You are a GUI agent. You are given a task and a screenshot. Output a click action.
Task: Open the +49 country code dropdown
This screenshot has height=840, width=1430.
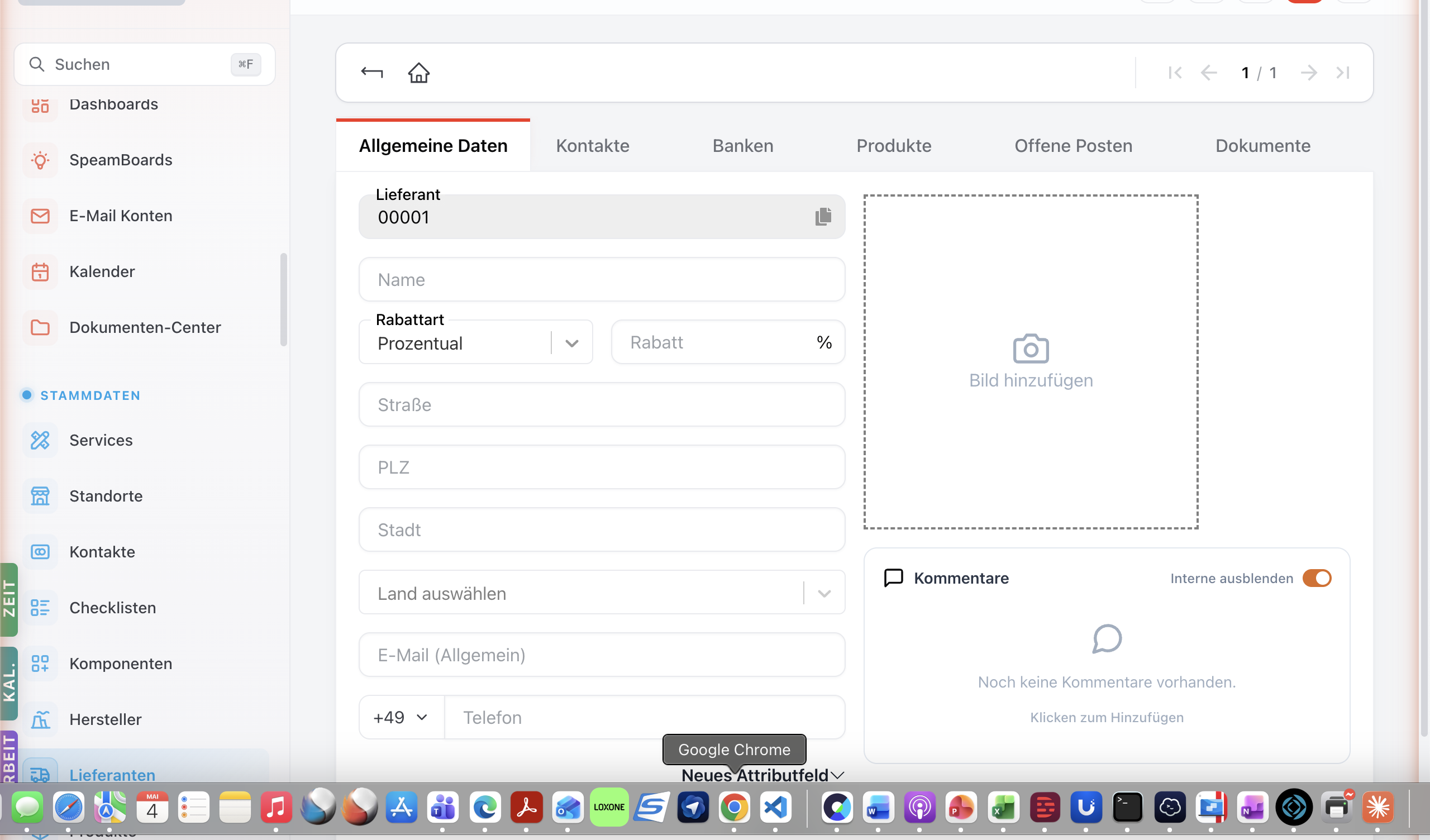coord(401,717)
